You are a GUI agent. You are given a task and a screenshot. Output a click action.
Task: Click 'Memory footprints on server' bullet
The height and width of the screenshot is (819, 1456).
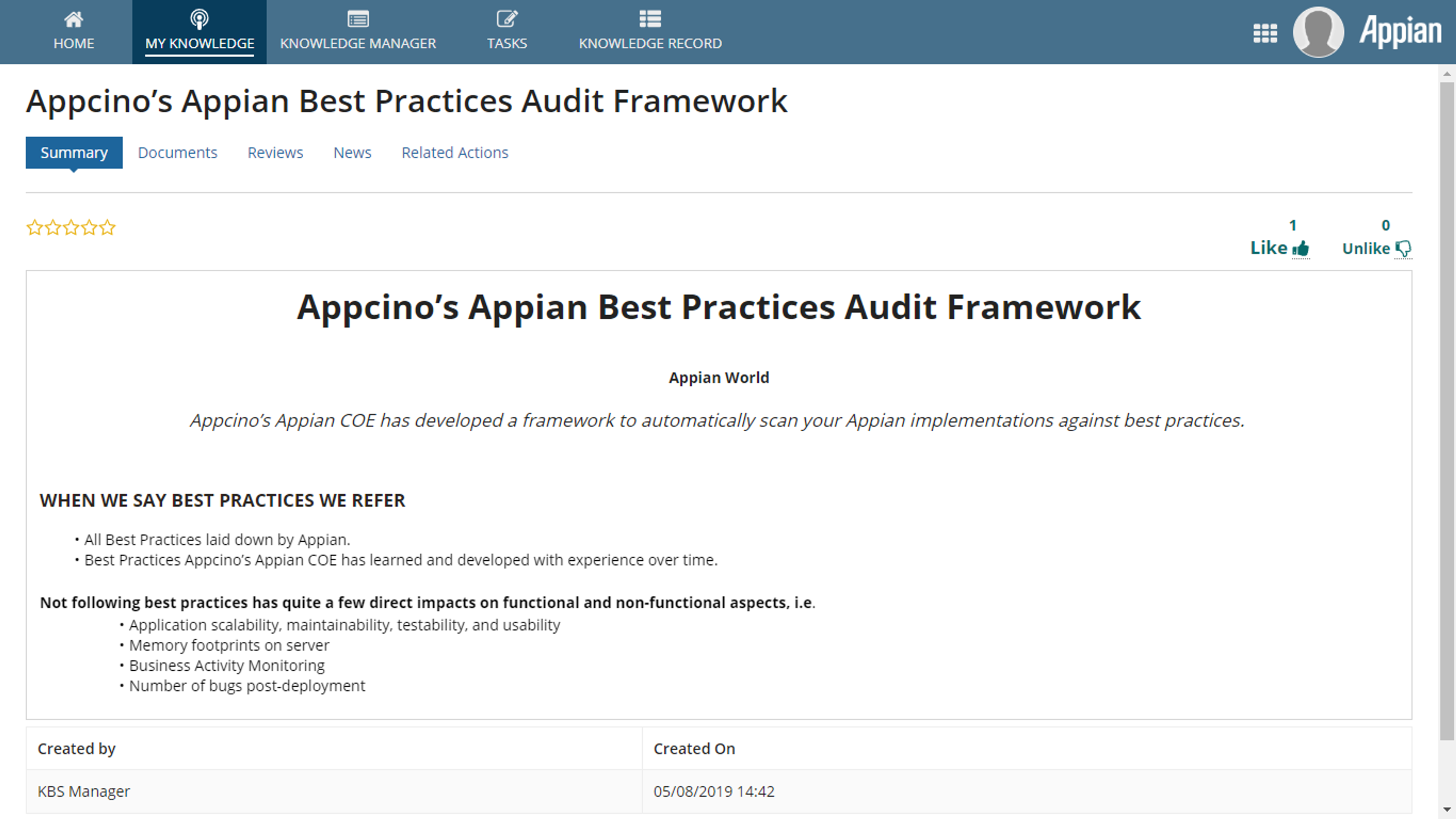229,645
